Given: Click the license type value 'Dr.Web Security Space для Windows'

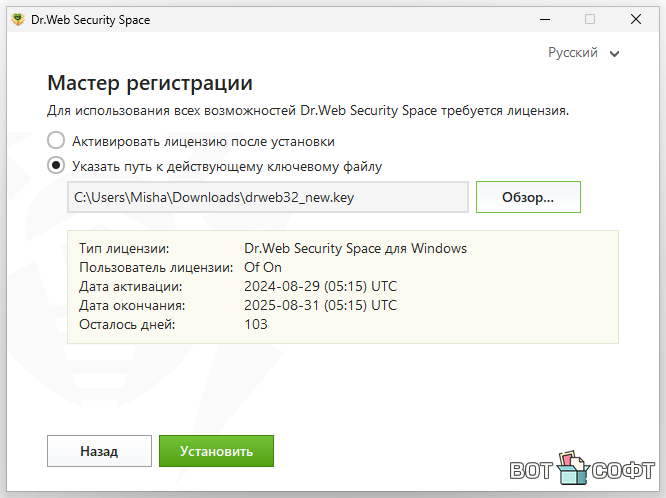Looking at the screenshot, I should (x=355, y=248).
